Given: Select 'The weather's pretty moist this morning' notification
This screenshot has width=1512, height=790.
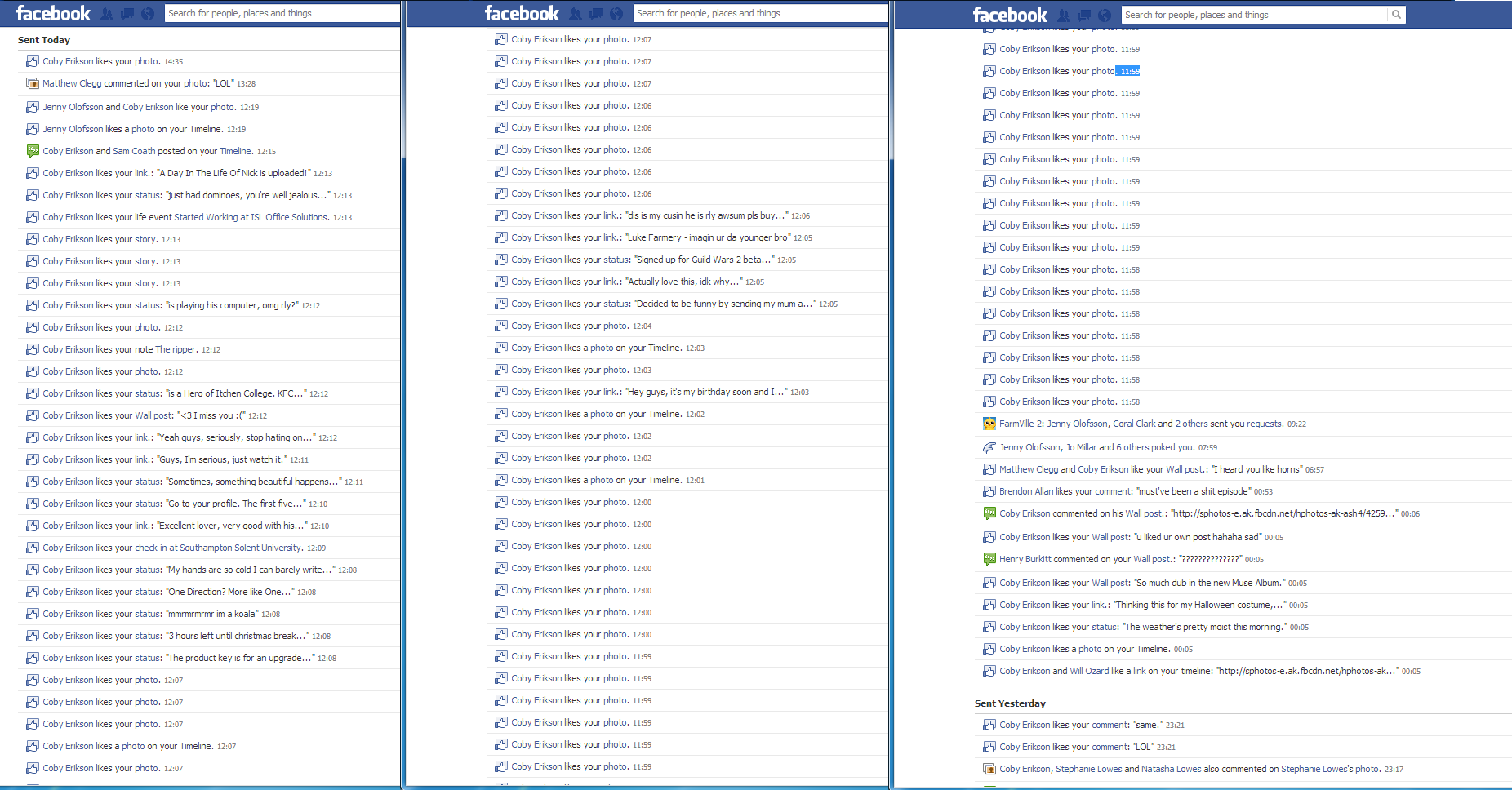Looking at the screenshot, I should (x=1243, y=627).
